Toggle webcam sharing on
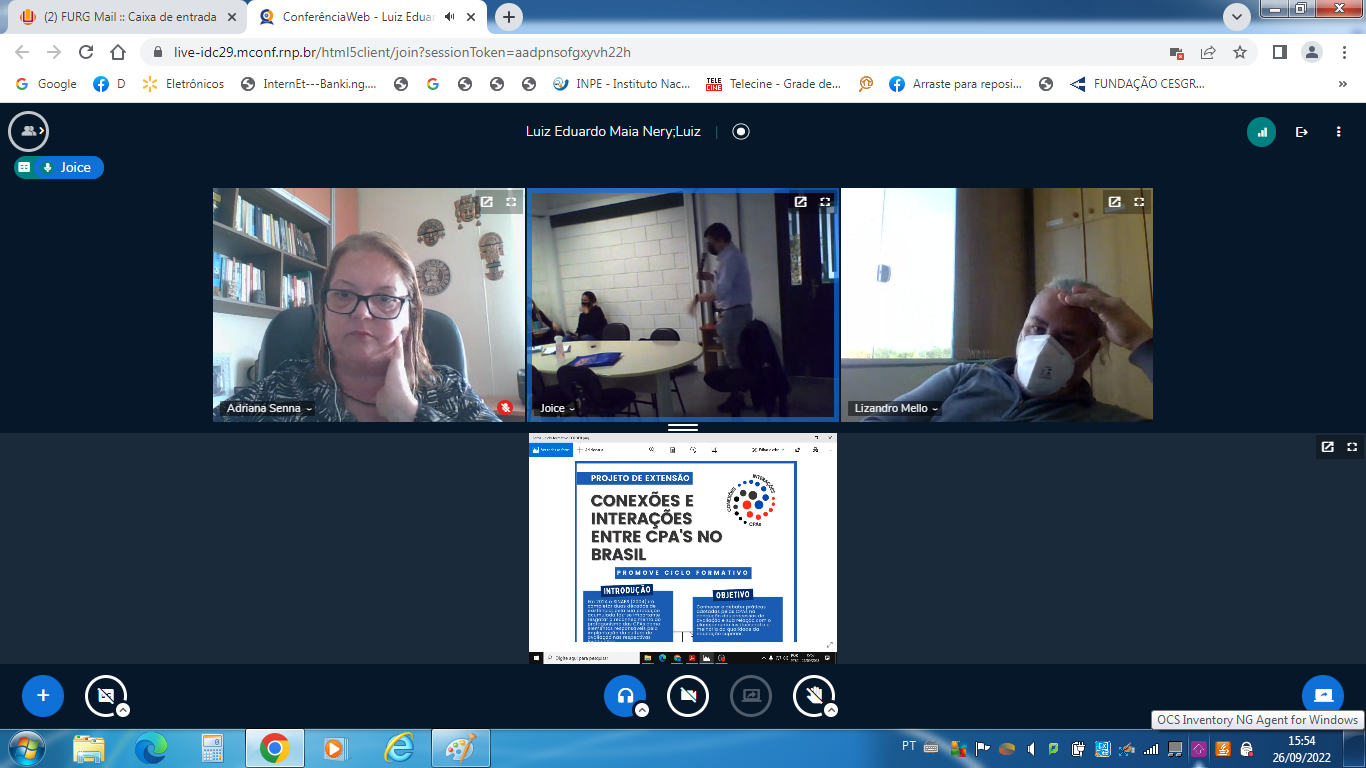 click(x=688, y=695)
